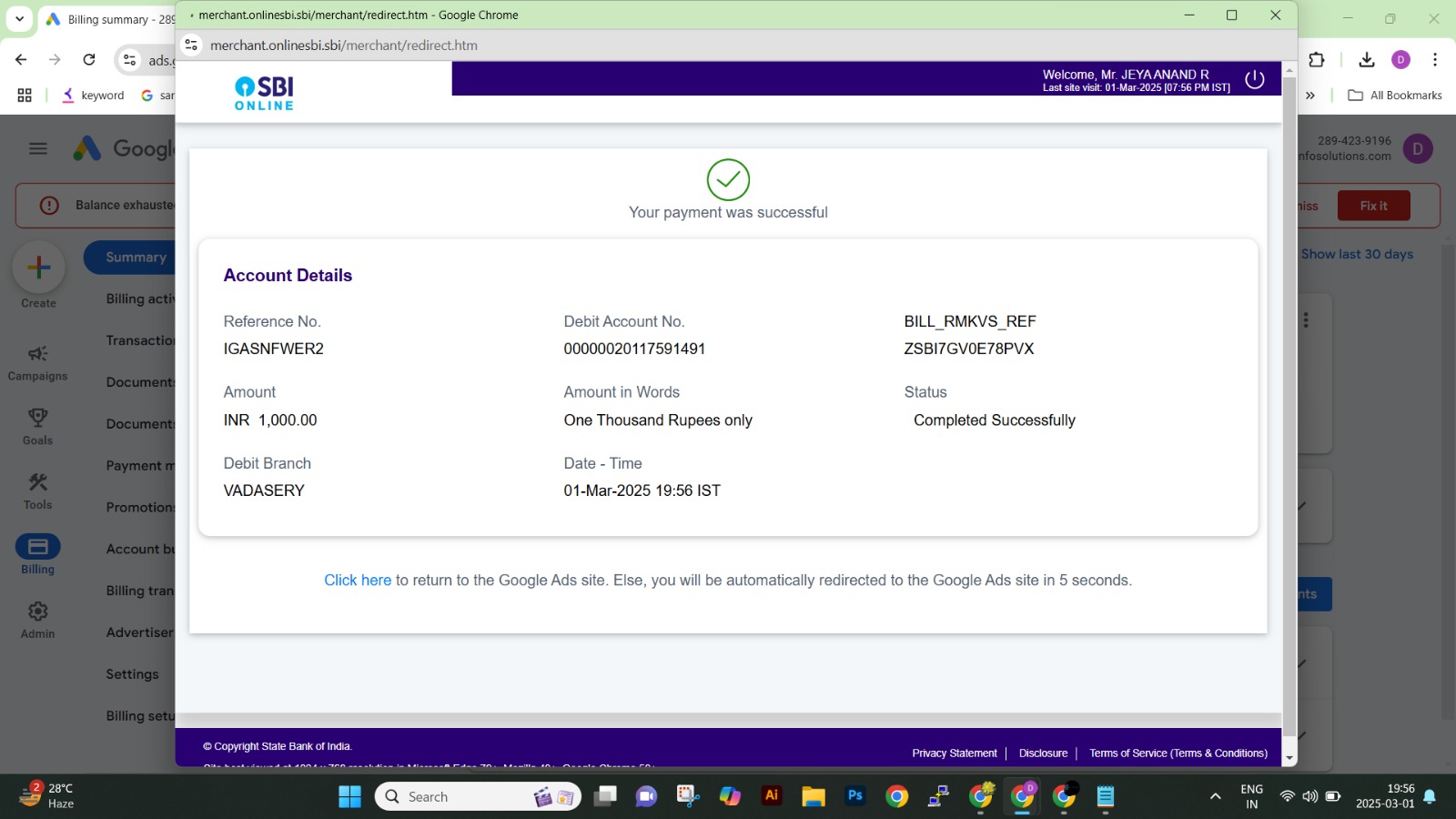Open the Admin gear icon
Viewport: 1456px width, 819px height.
(37, 612)
